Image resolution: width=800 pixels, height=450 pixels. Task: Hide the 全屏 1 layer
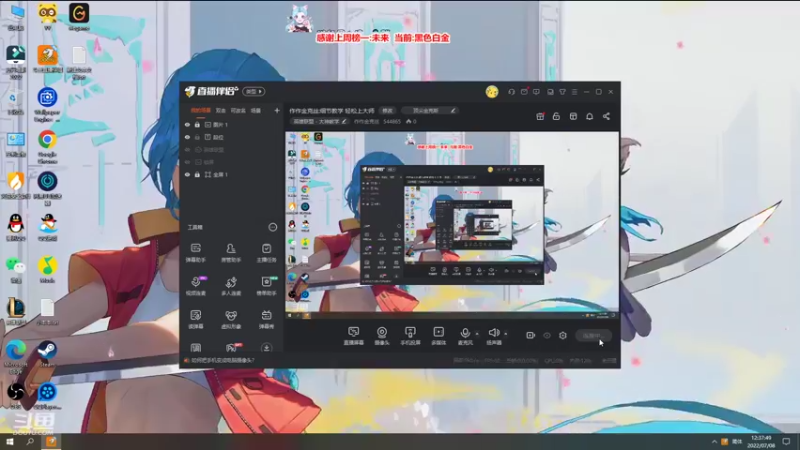point(187,174)
